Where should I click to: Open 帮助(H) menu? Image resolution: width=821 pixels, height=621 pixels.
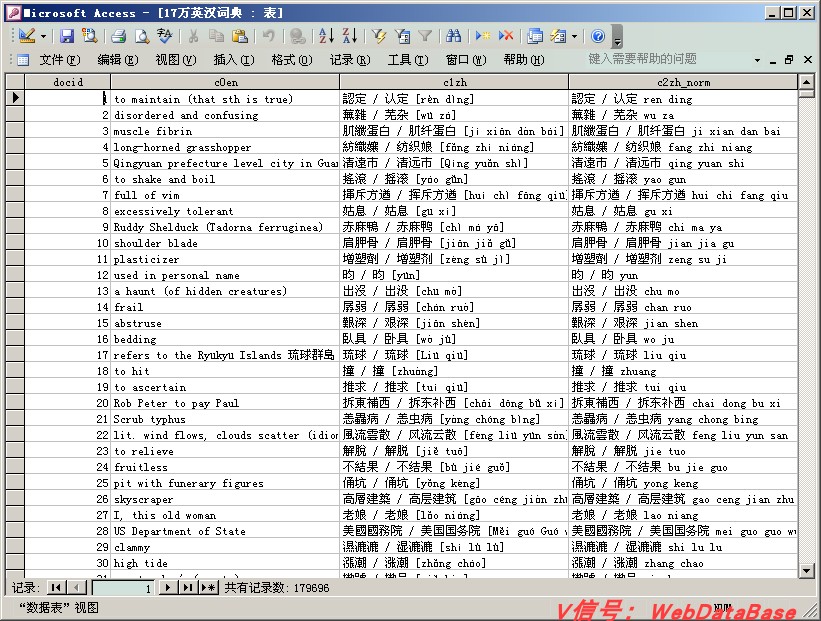coord(524,60)
